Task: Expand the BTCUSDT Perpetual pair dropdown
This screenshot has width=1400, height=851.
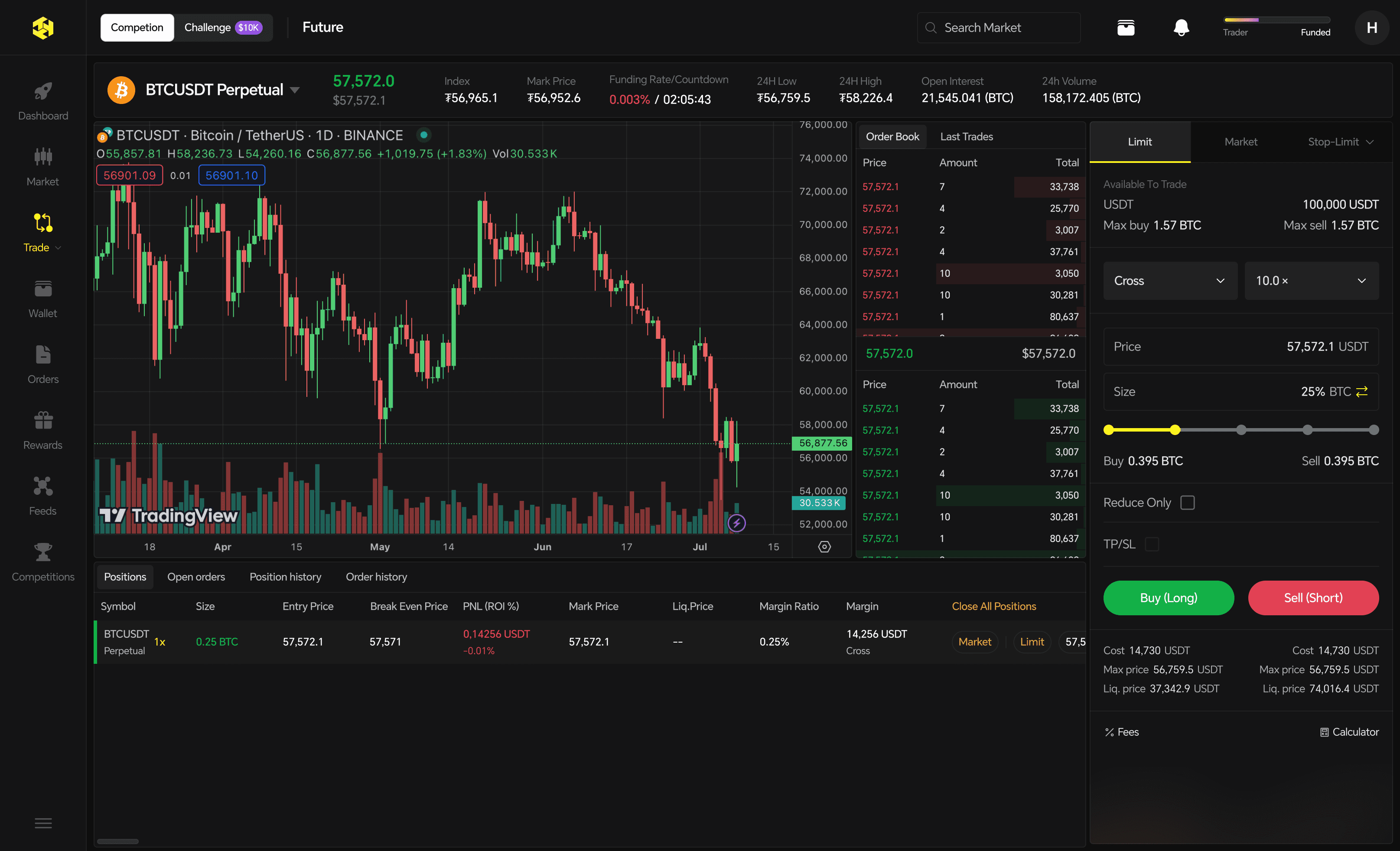Action: (x=295, y=90)
